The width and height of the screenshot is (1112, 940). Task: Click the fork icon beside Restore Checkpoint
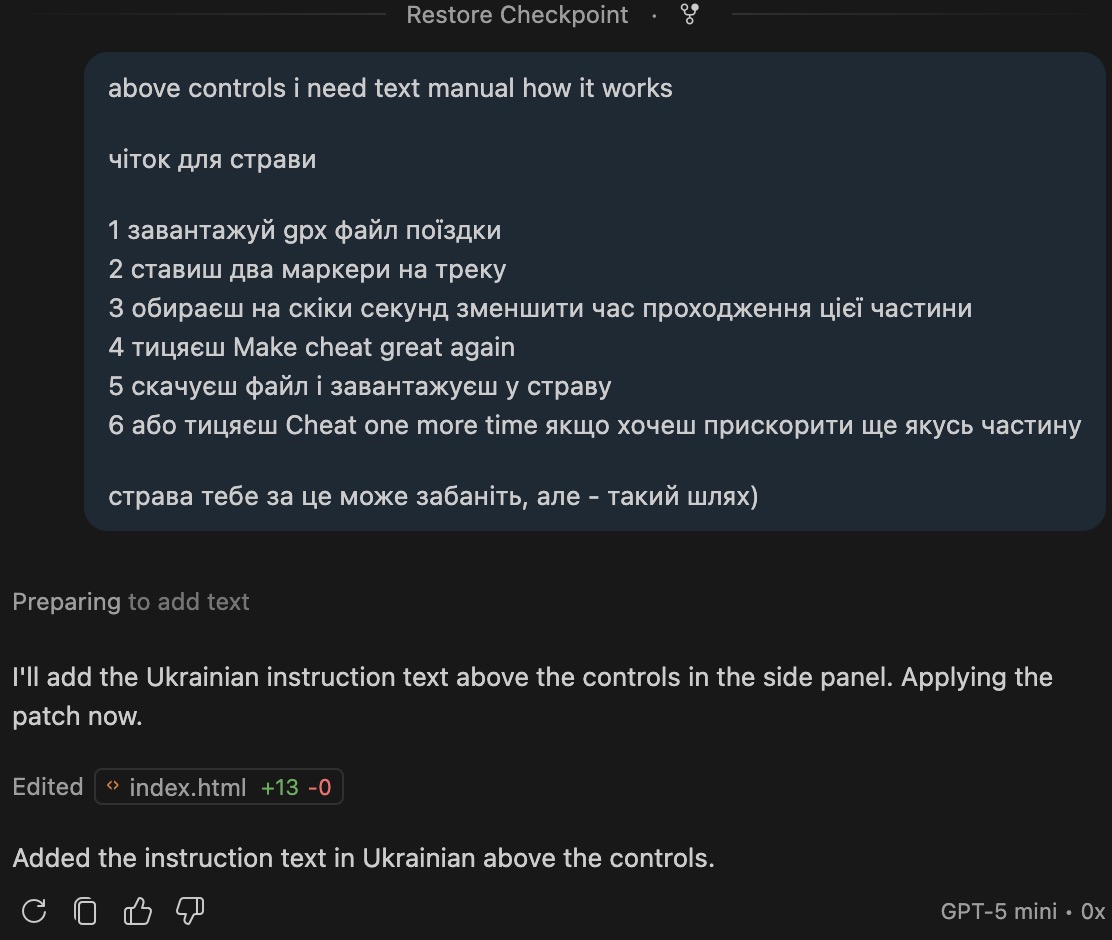click(x=689, y=15)
